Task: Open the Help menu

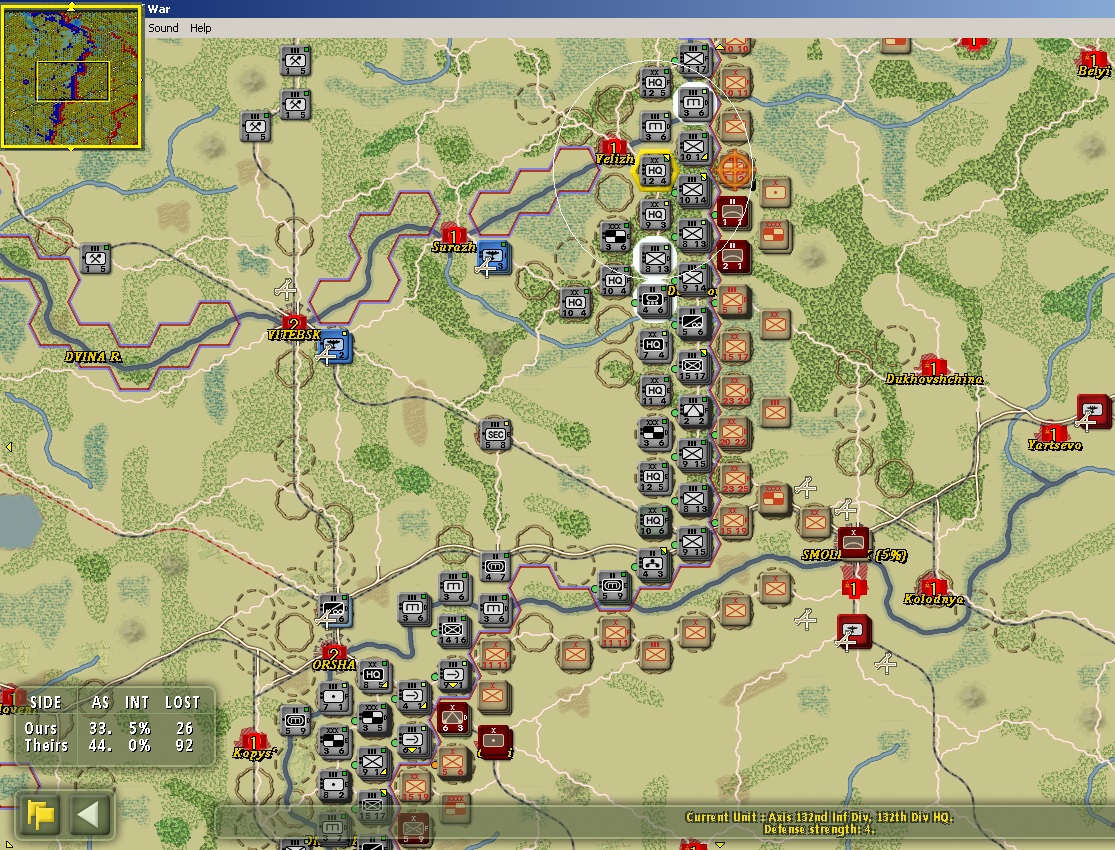Action: click(201, 28)
